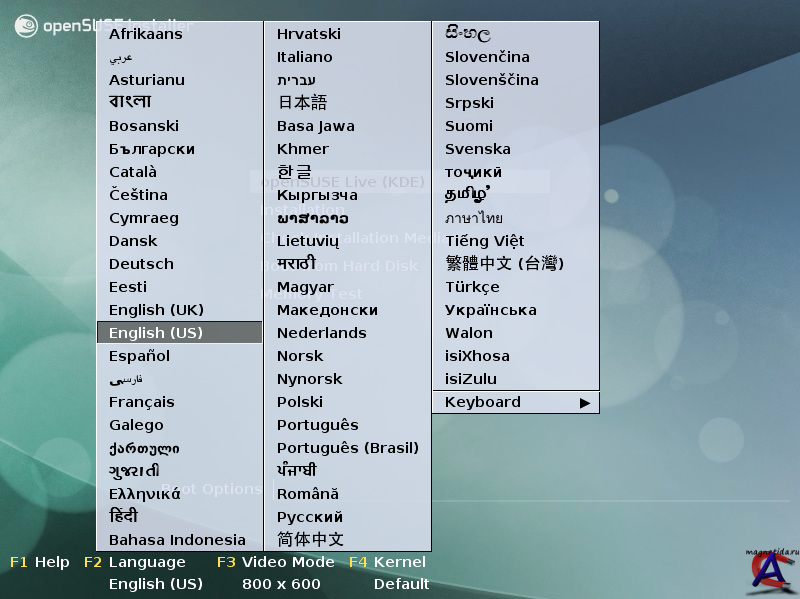Image resolution: width=800 pixels, height=599 pixels.
Task: Open F4 Kernel options
Action: tap(388, 562)
